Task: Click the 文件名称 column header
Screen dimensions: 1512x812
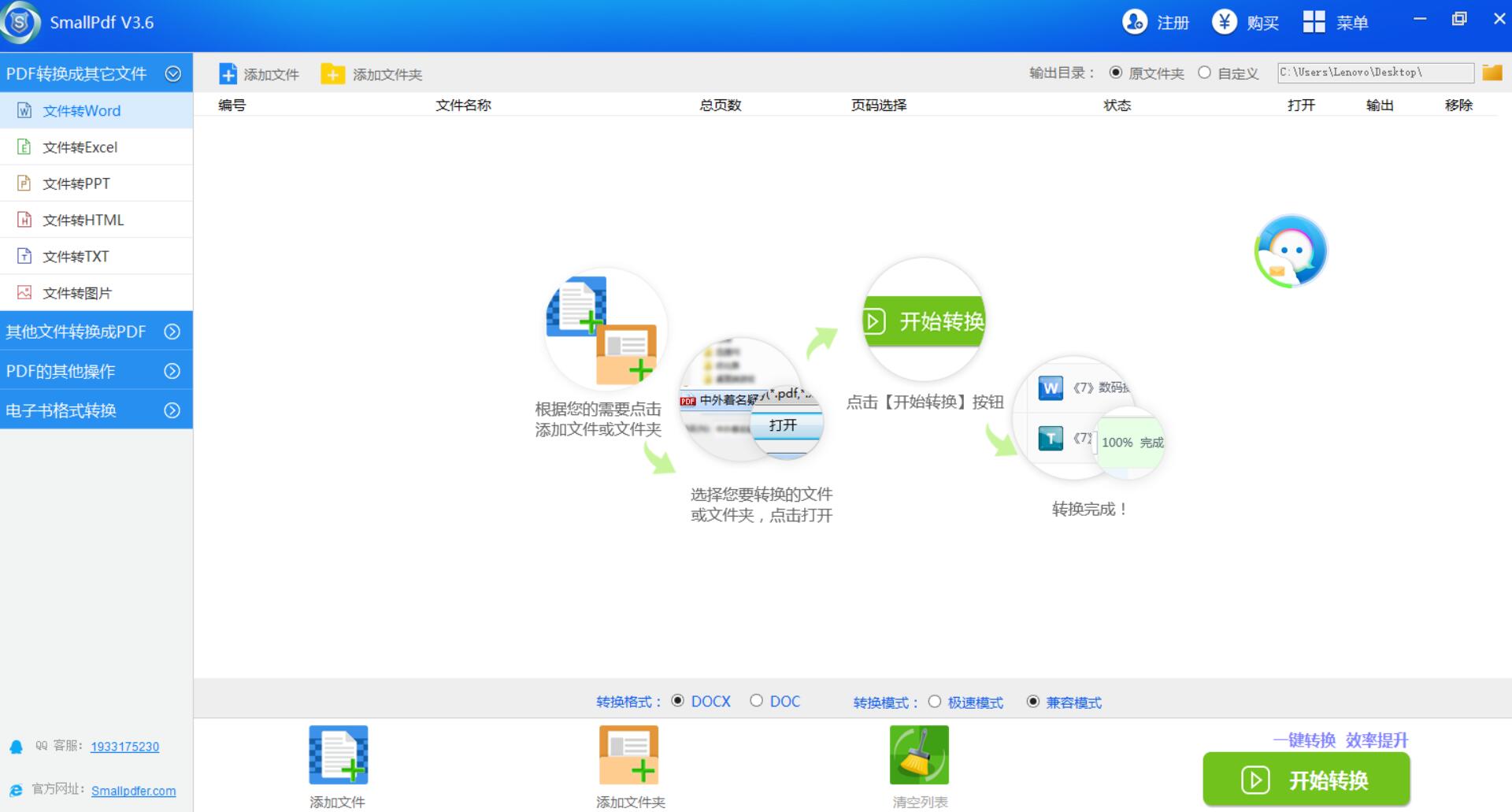Action: (463, 105)
